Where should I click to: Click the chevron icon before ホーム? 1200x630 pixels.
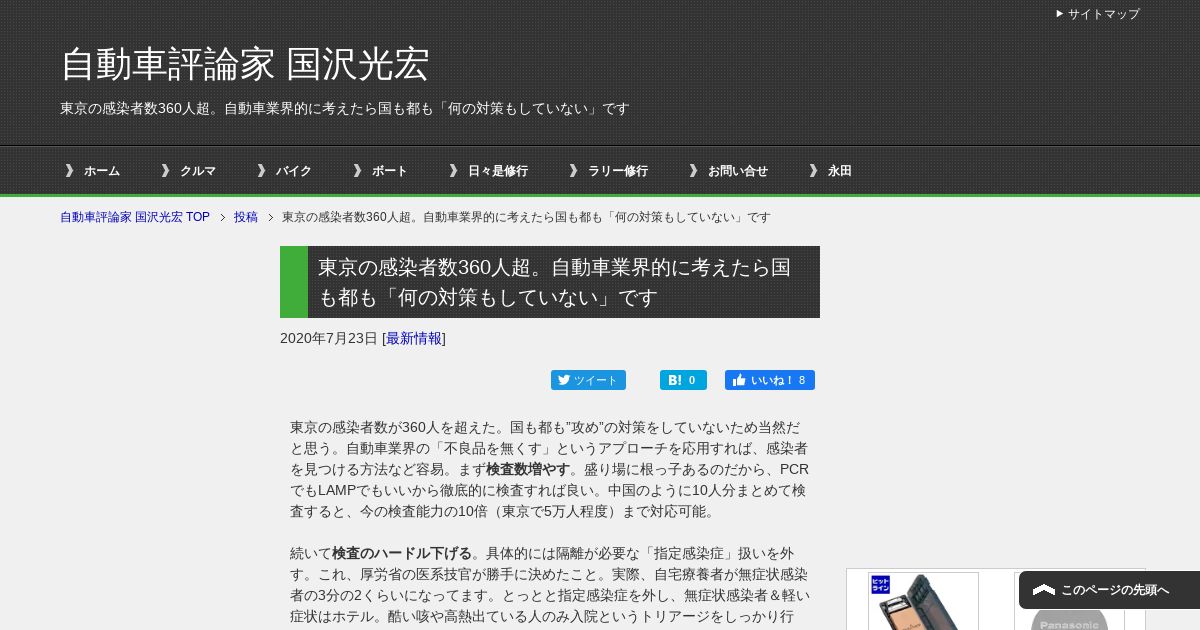coord(69,171)
